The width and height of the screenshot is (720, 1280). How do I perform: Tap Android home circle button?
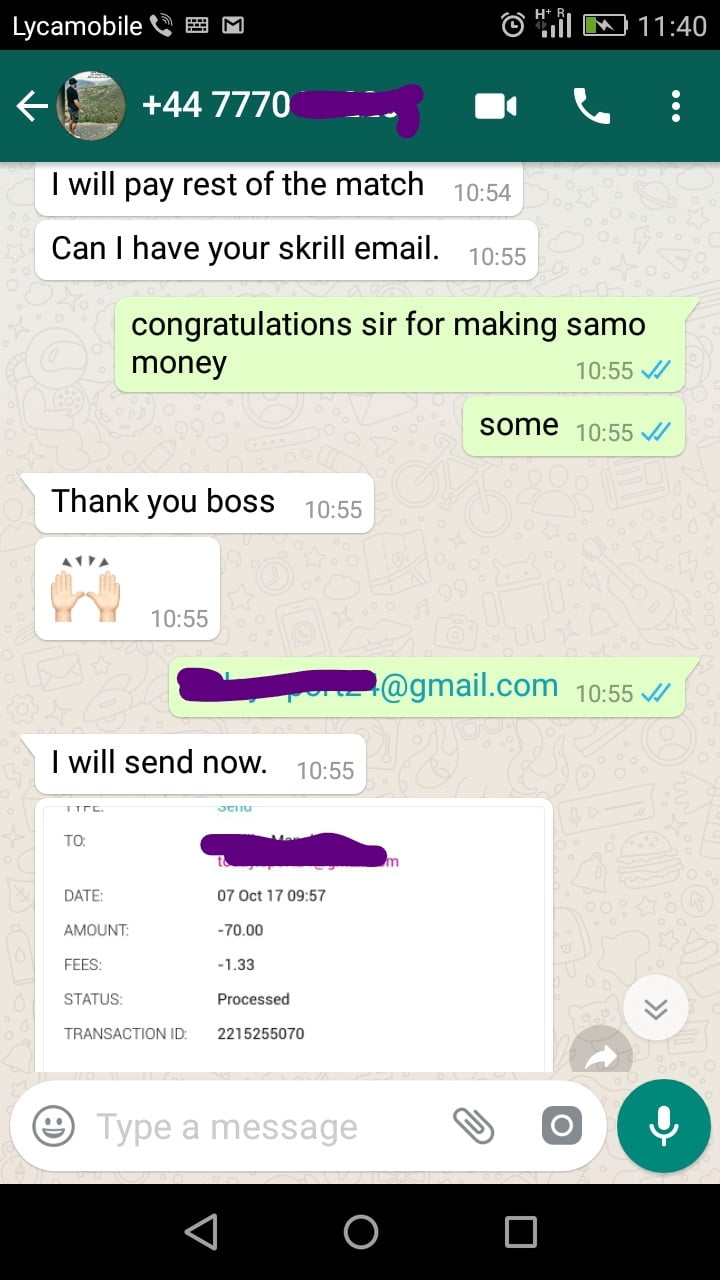pos(360,1232)
